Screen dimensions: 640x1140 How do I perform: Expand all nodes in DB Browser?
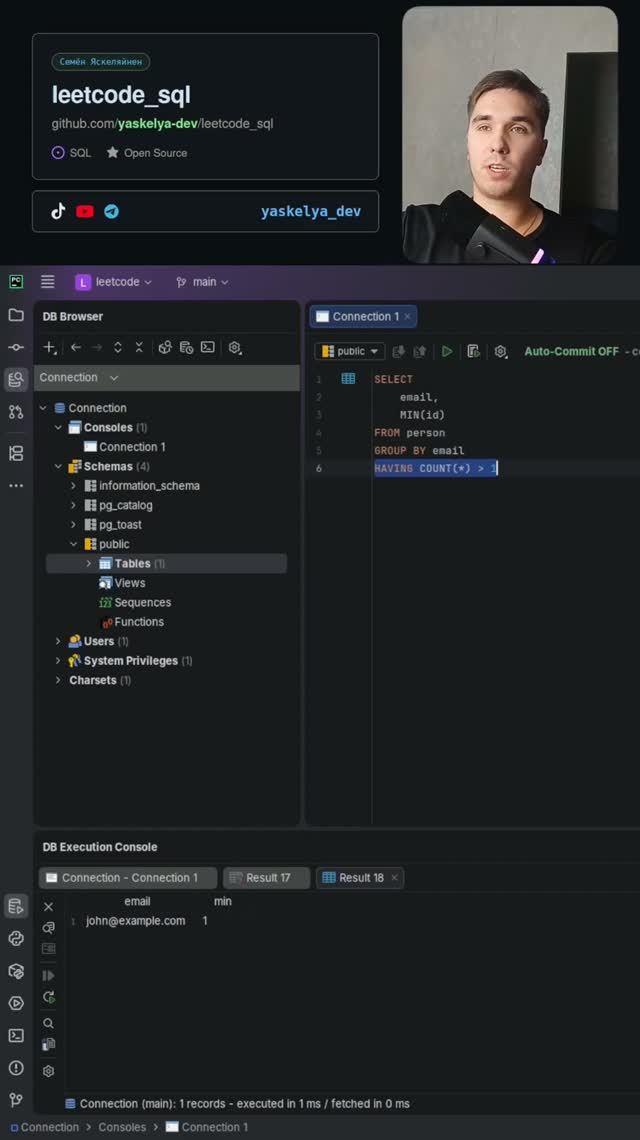[x=118, y=348]
